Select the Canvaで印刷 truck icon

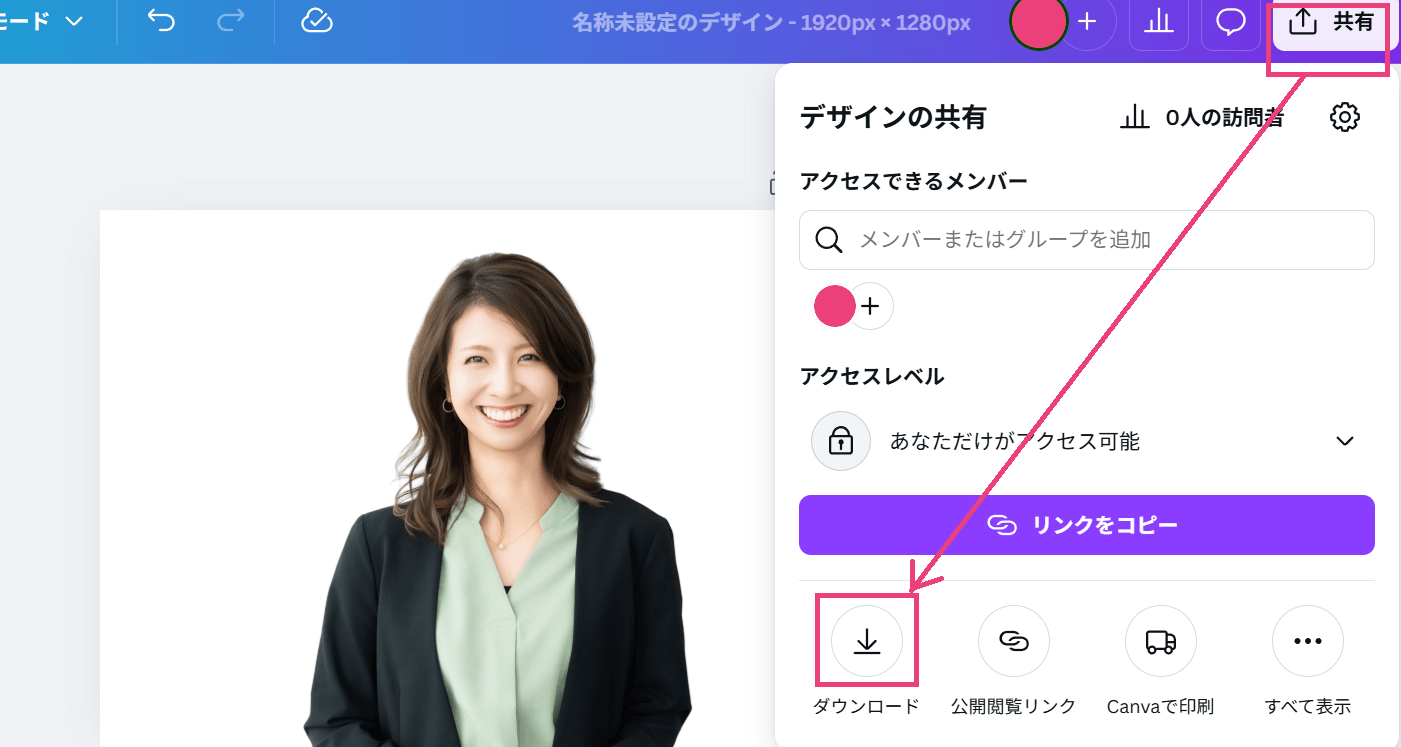[1160, 641]
